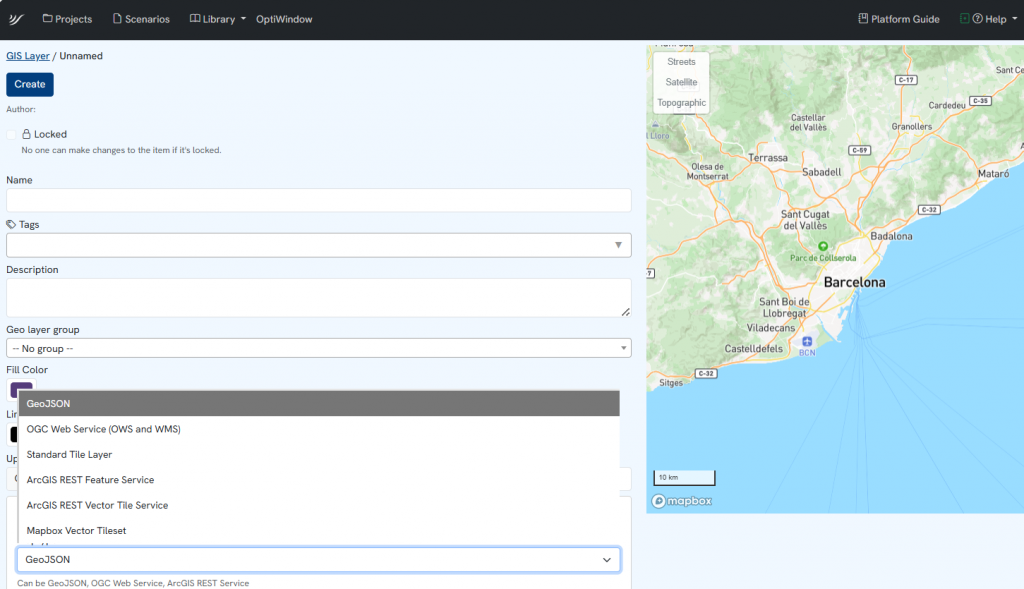This screenshot has height=589, width=1024.
Task: Select ArcGIS REST Feature Service option
Action: [x=90, y=480]
